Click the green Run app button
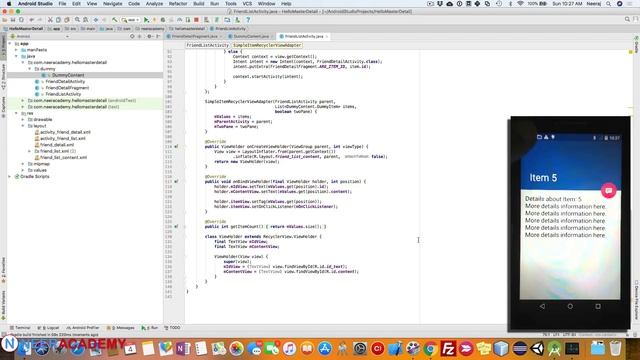Image resolution: width=640 pixels, height=360 pixels. click(x=146, y=20)
